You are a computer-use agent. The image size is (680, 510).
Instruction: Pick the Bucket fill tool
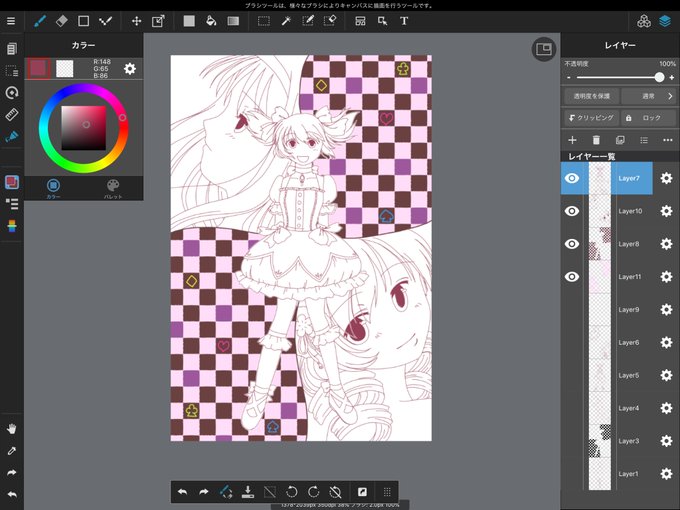(x=211, y=21)
